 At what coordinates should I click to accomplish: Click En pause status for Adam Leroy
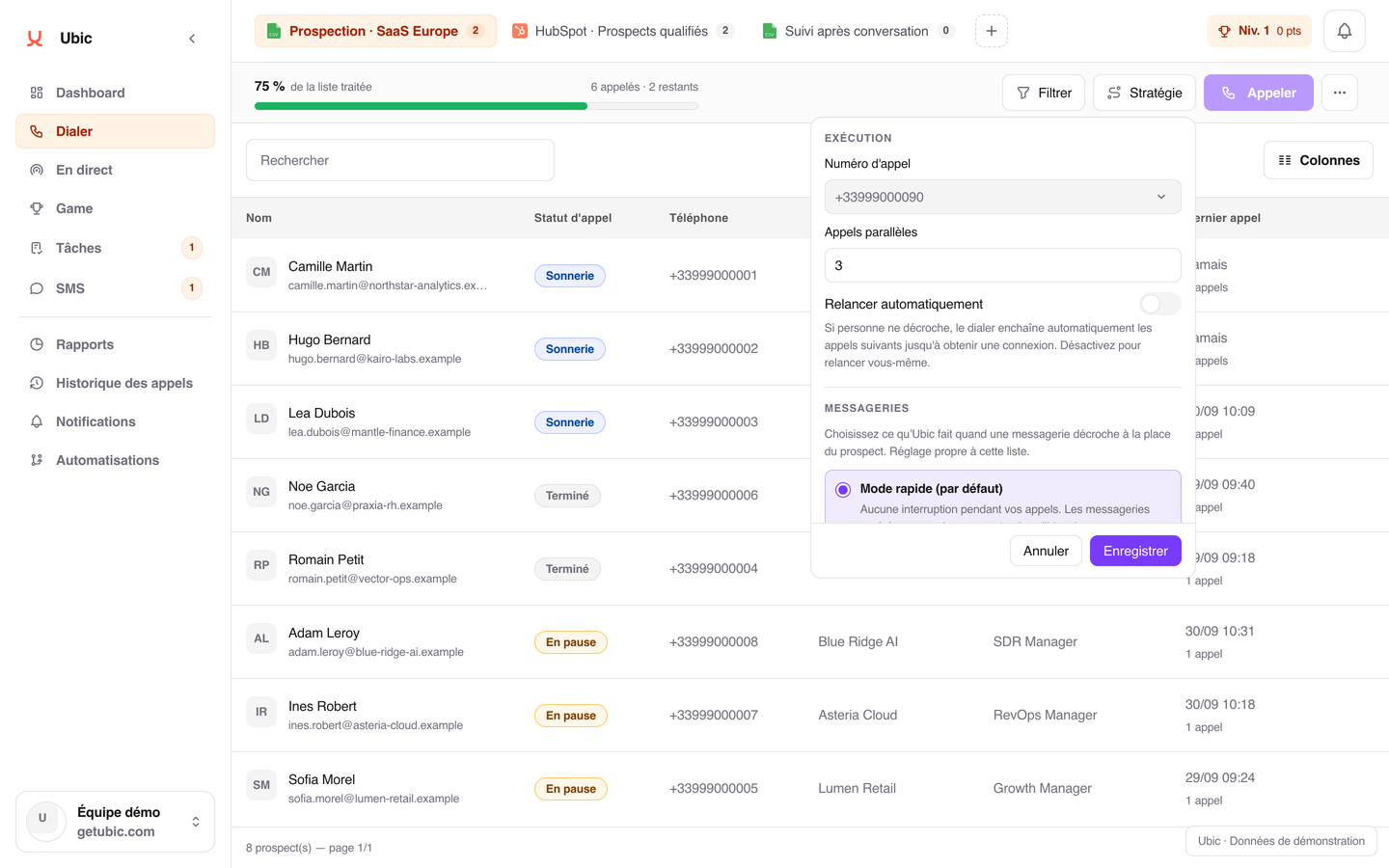tap(571, 642)
